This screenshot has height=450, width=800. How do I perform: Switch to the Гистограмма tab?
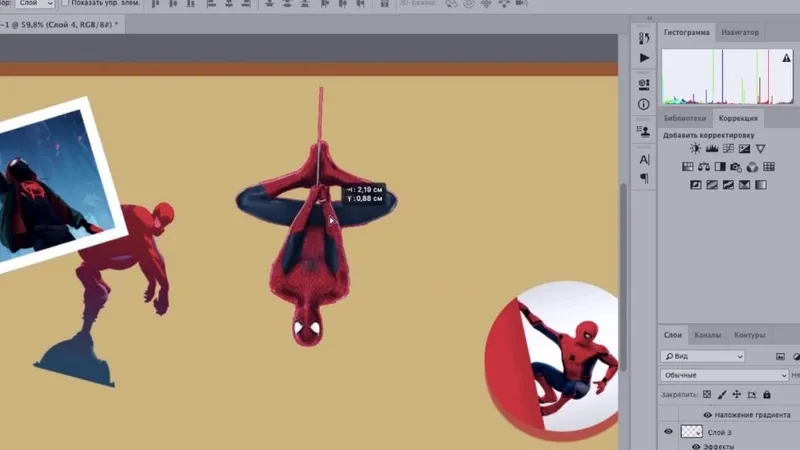(686, 32)
